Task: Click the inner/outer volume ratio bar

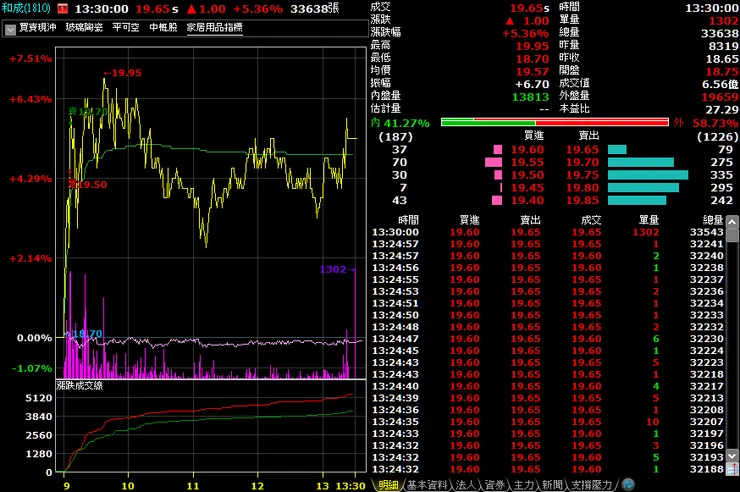Action: [555, 122]
